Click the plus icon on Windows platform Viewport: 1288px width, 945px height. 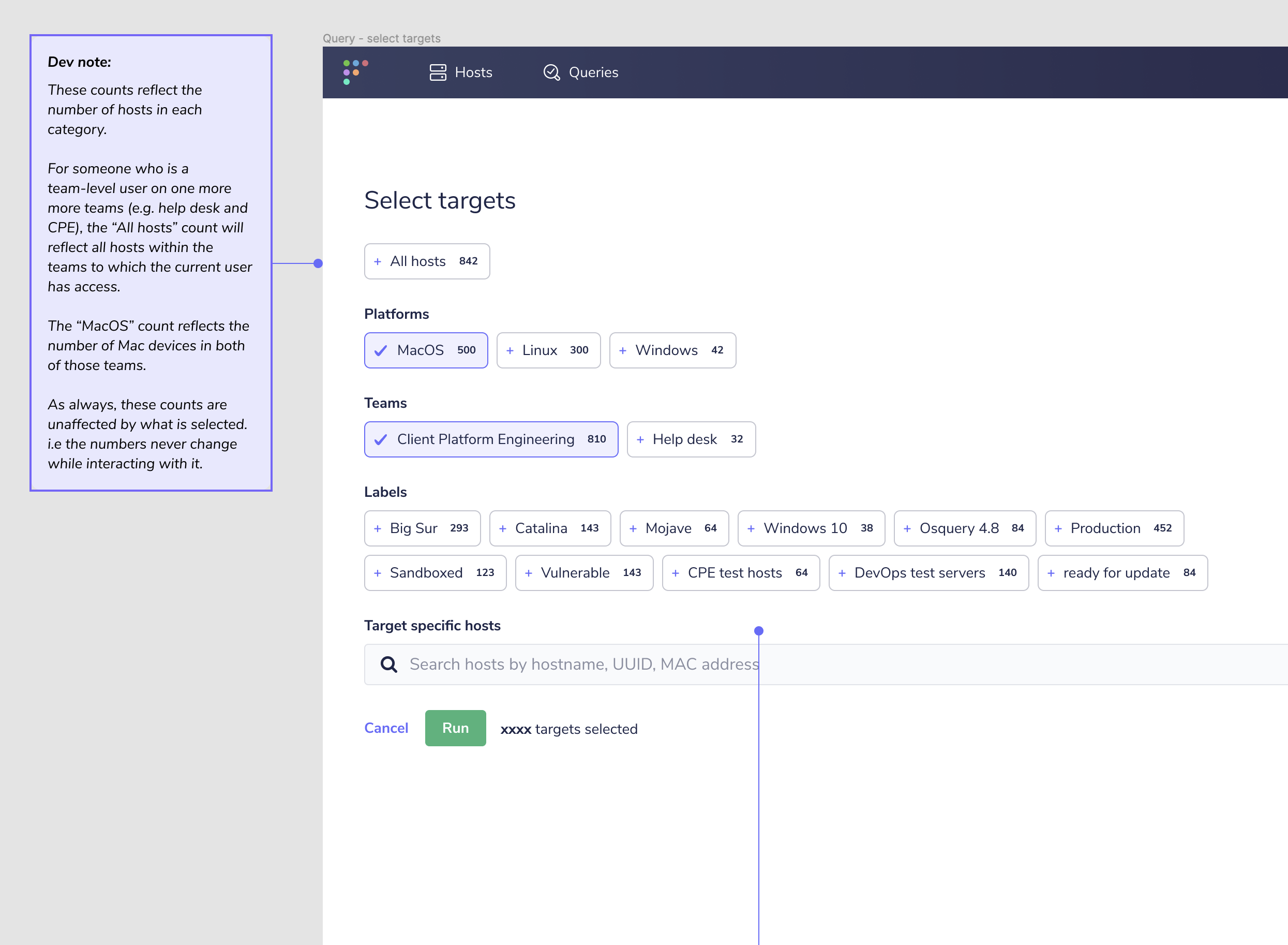(x=624, y=350)
